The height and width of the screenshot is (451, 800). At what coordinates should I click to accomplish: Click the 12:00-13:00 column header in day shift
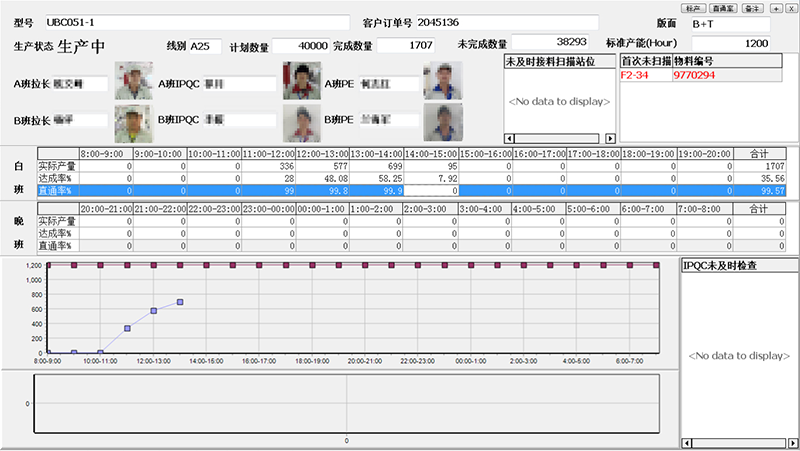324,154
